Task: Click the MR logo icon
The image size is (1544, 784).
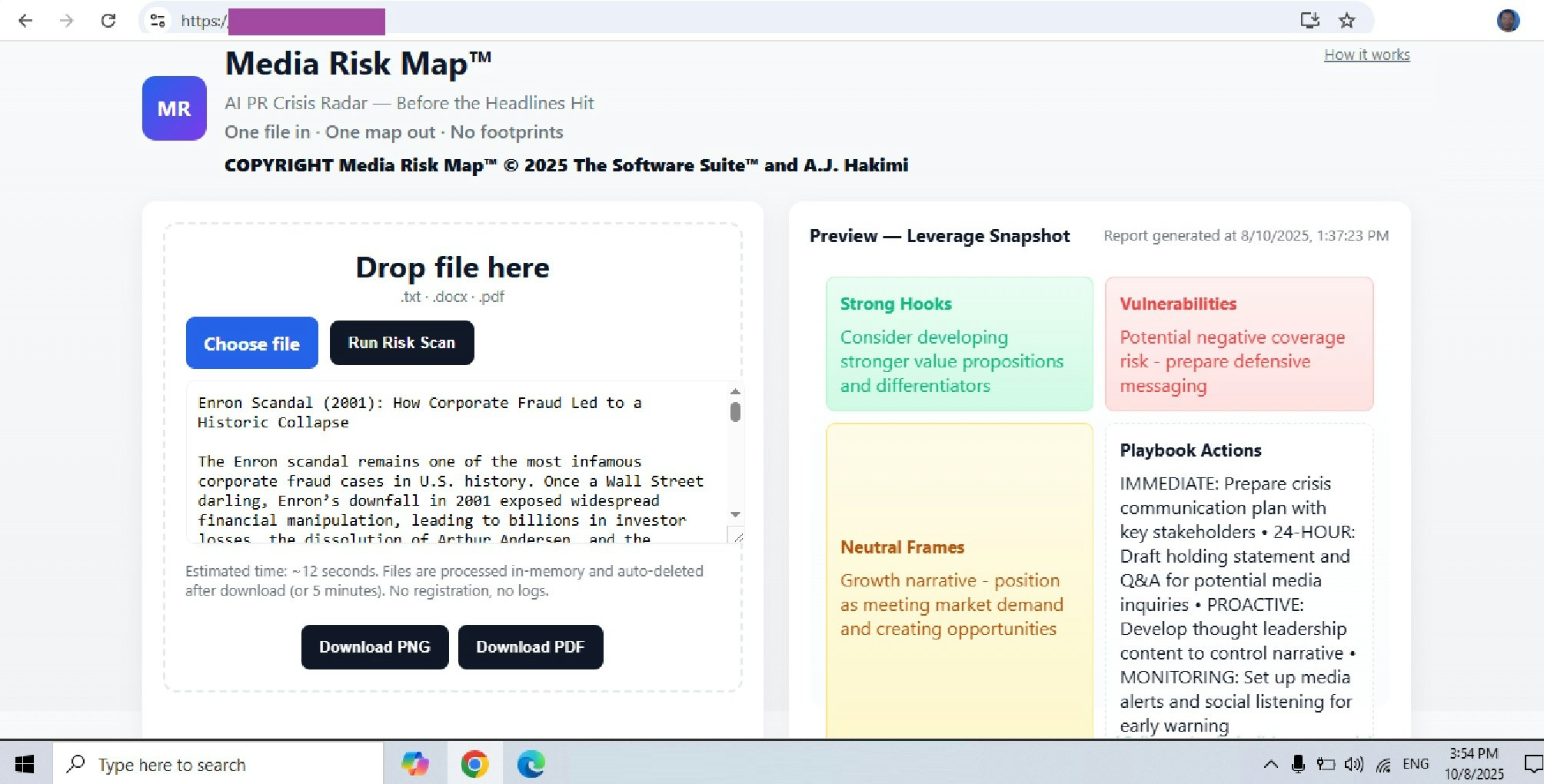Action: coord(175,108)
